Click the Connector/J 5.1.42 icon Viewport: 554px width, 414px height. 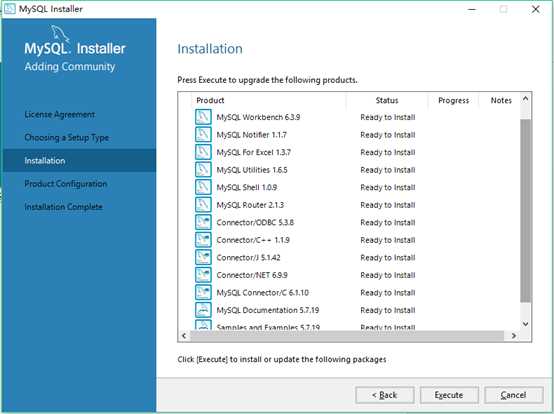coord(203,257)
